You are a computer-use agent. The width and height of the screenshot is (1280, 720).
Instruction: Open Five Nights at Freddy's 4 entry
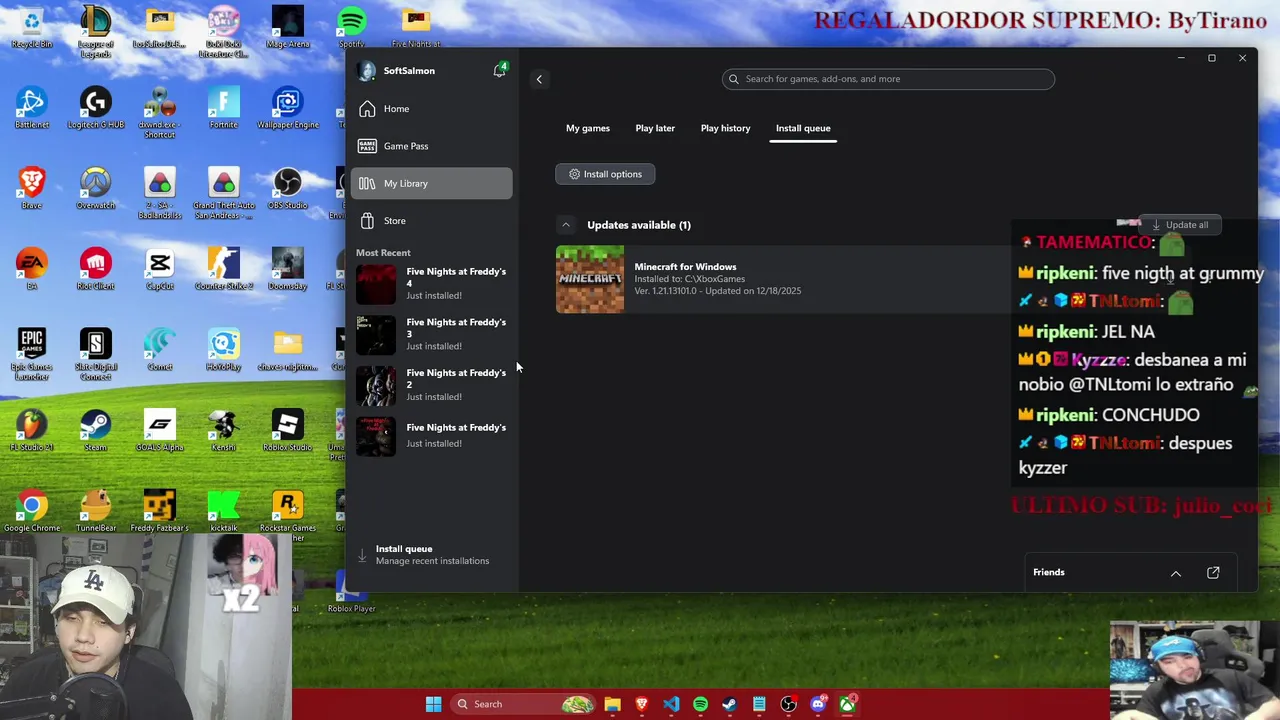[x=431, y=283]
